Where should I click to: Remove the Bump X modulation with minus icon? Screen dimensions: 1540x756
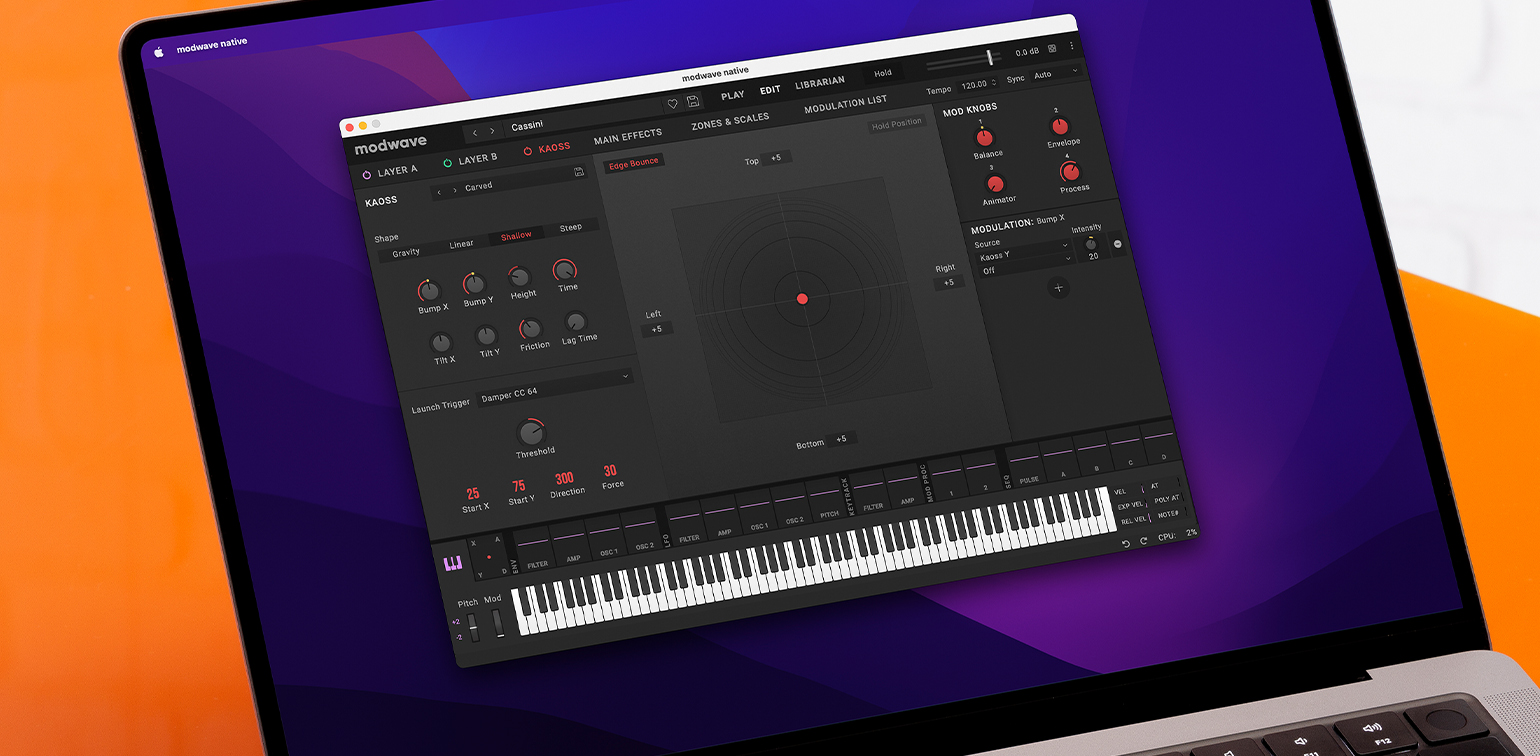click(1117, 244)
